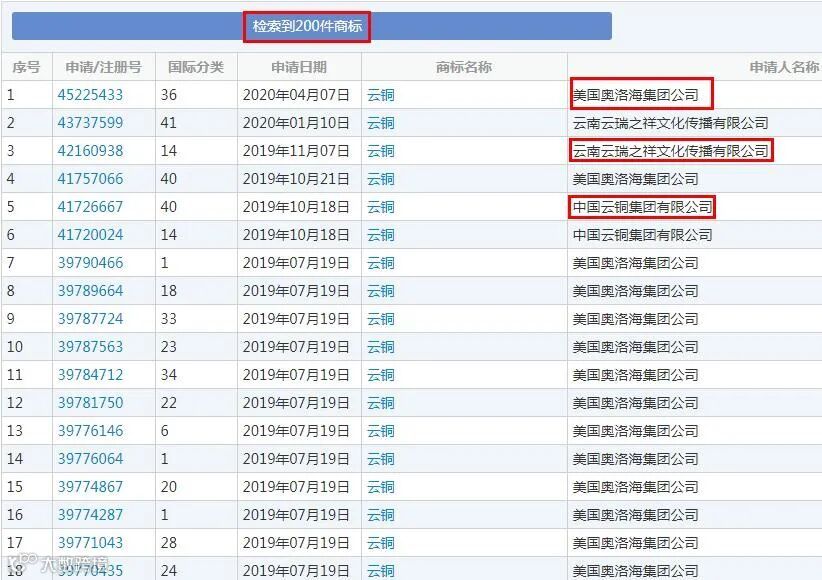Click 云铜 trademark name in row 1
Image resolution: width=822 pixels, height=580 pixels.
(381, 95)
